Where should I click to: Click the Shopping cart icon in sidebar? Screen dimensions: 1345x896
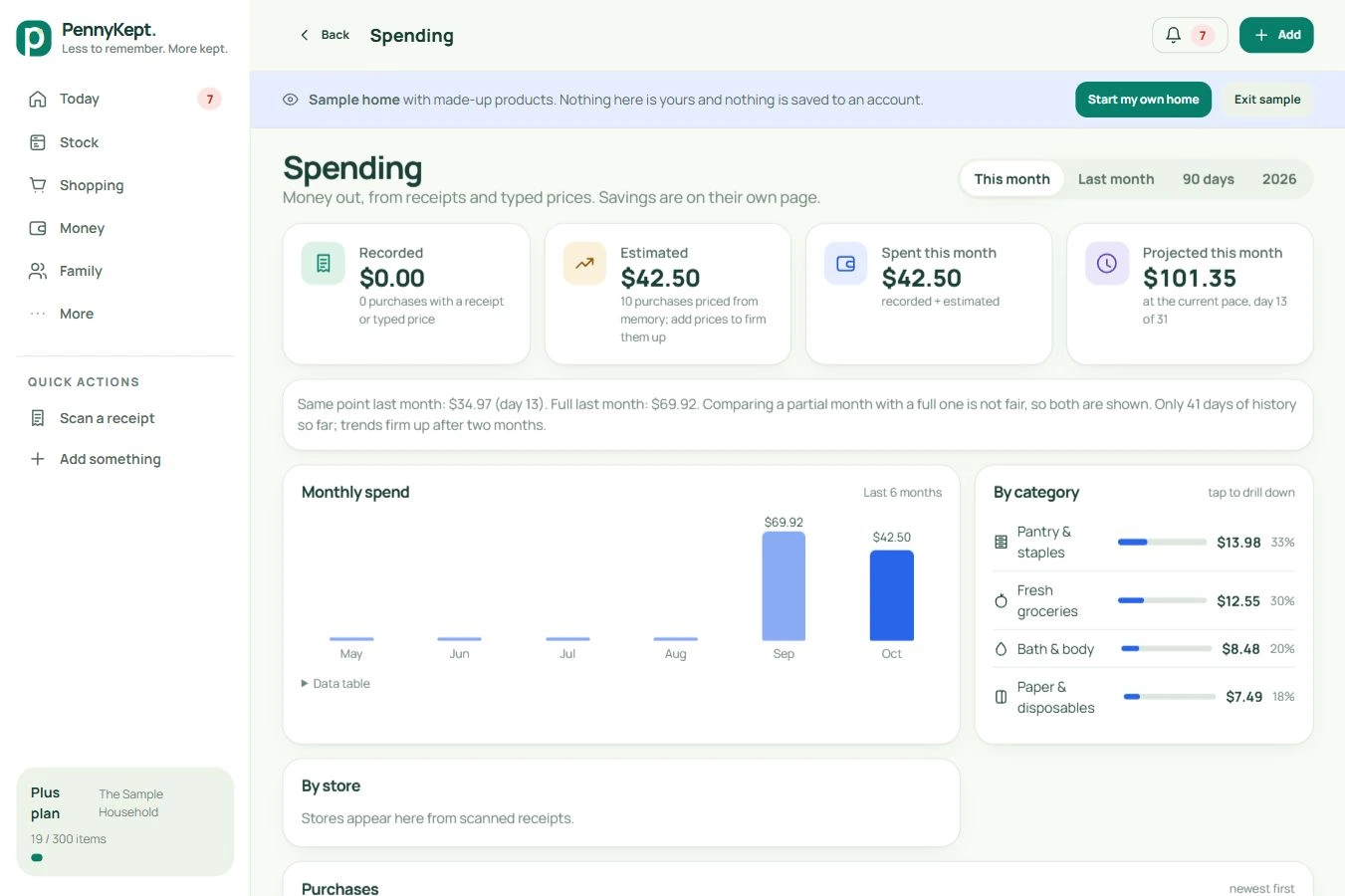(x=38, y=185)
